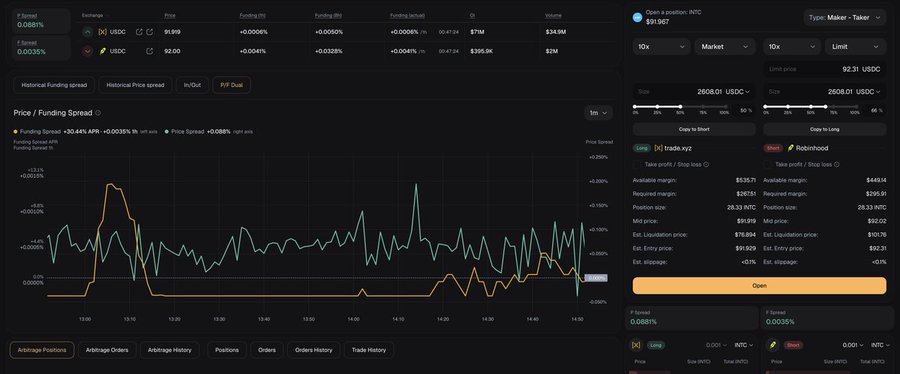900x374 pixels.
Task: Click the Exchange column header
Action: pyautogui.click(x=92, y=15)
